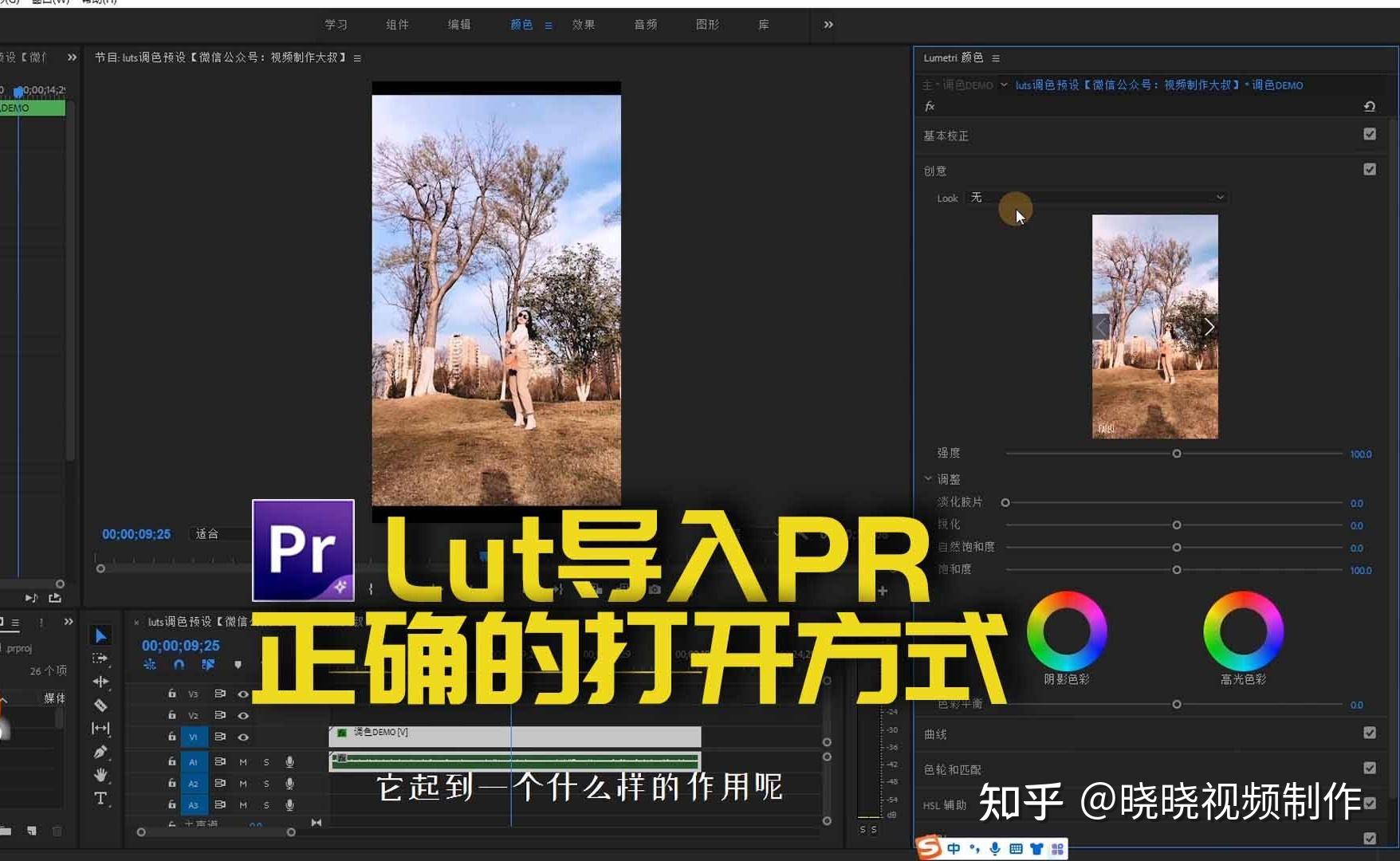Toggle insert sequences as nests icon

pyautogui.click(x=150, y=665)
